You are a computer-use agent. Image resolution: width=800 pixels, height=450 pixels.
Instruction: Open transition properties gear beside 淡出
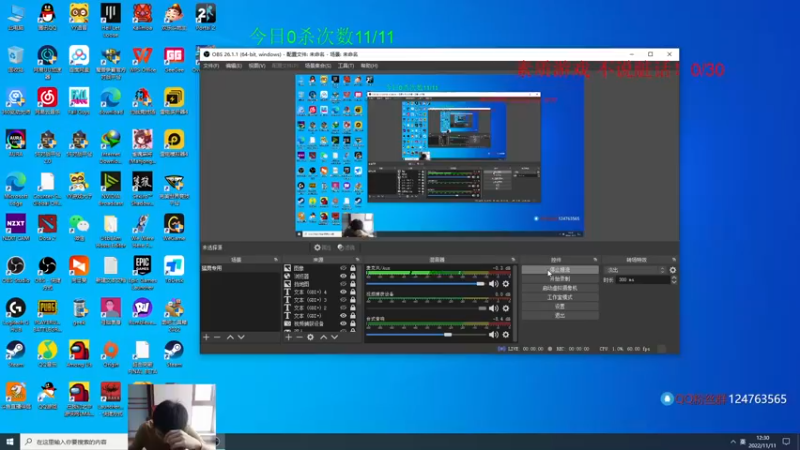pos(673,270)
